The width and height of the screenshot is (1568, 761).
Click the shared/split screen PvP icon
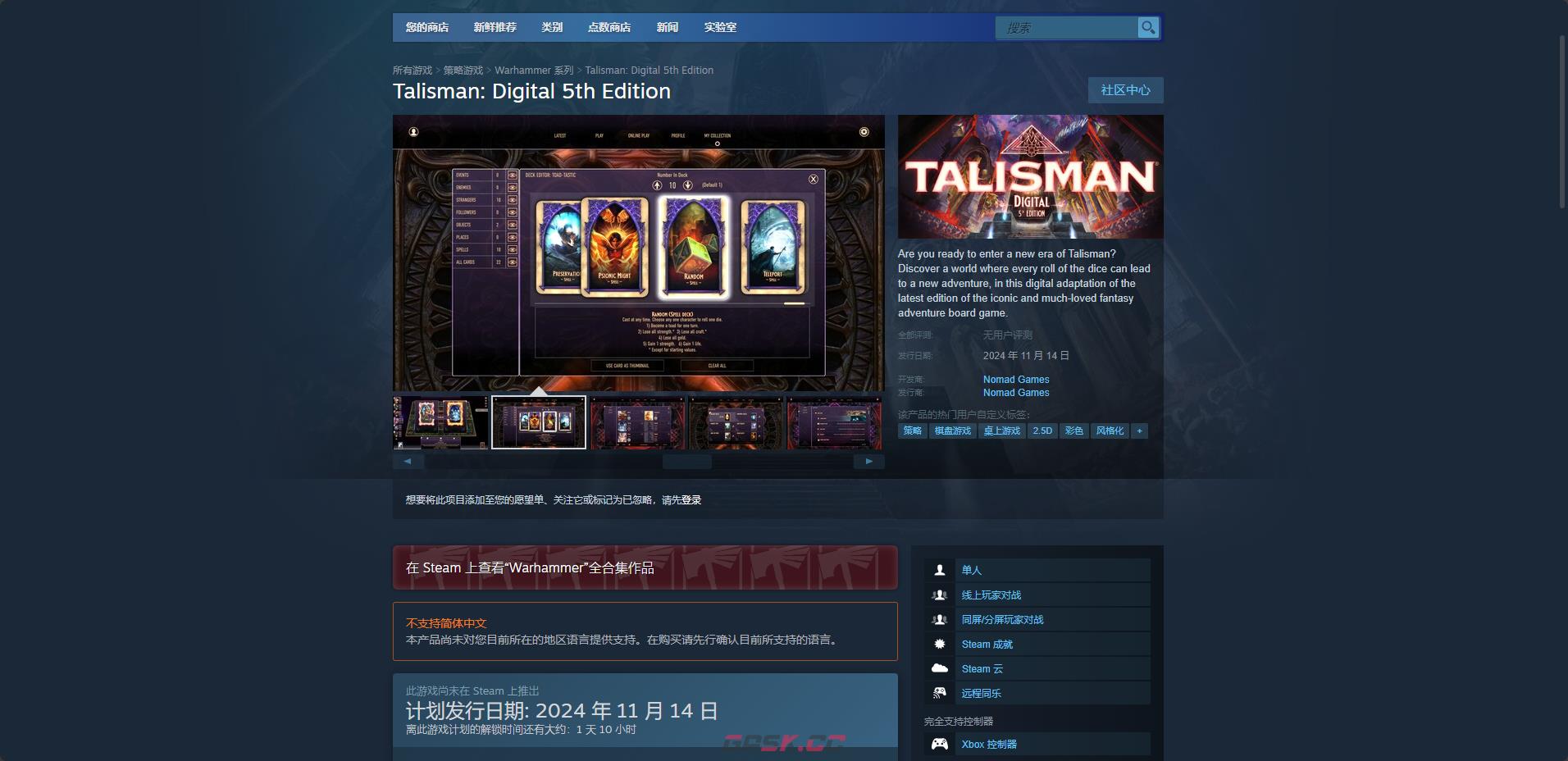pos(940,619)
